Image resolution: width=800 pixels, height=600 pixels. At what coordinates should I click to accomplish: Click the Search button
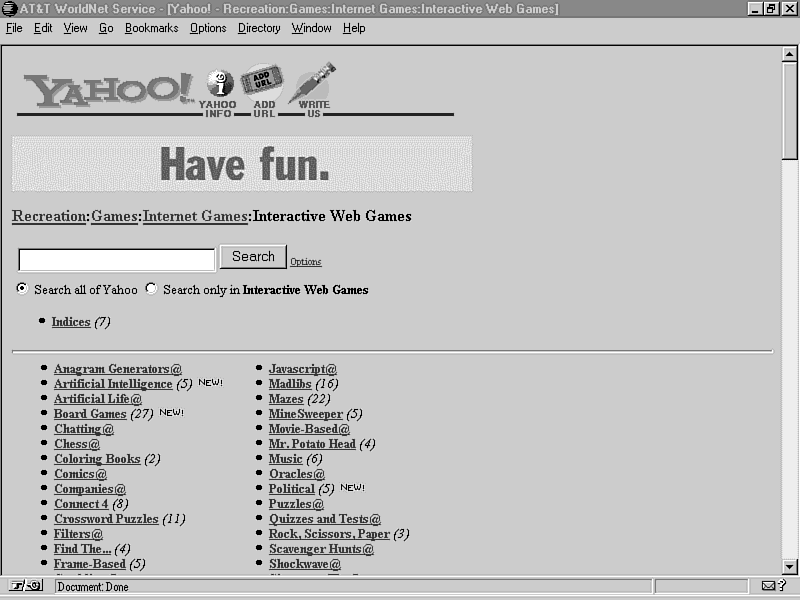point(253,257)
